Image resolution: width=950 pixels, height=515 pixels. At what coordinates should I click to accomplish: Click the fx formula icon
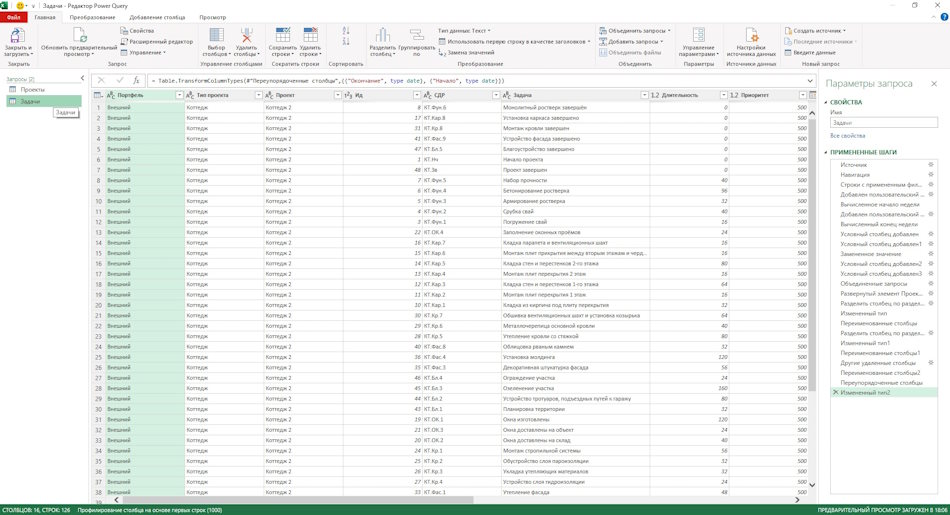[x=136, y=81]
